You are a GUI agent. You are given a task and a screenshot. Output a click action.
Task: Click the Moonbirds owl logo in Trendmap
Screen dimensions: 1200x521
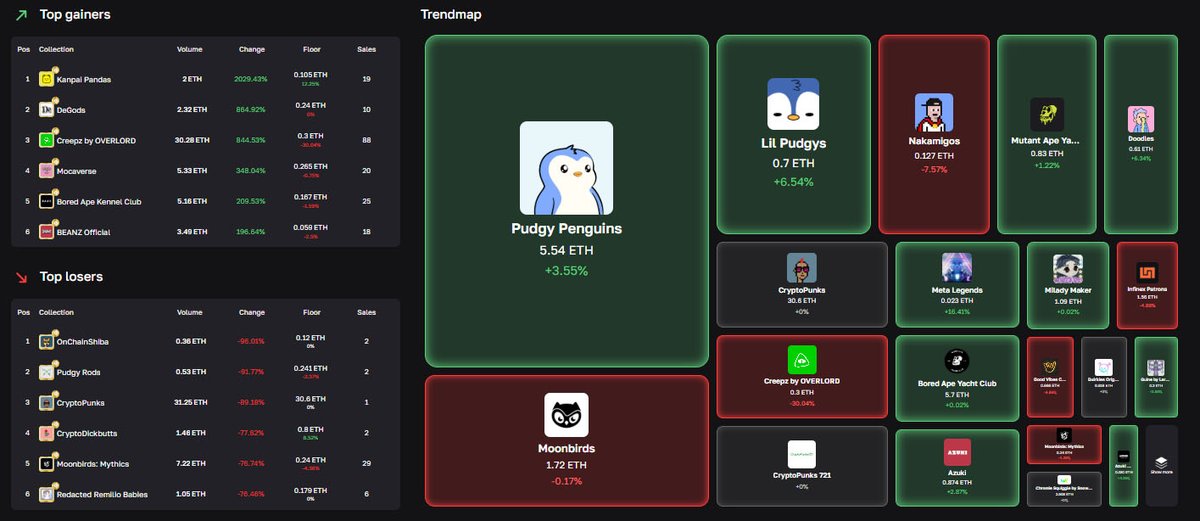click(x=566, y=414)
